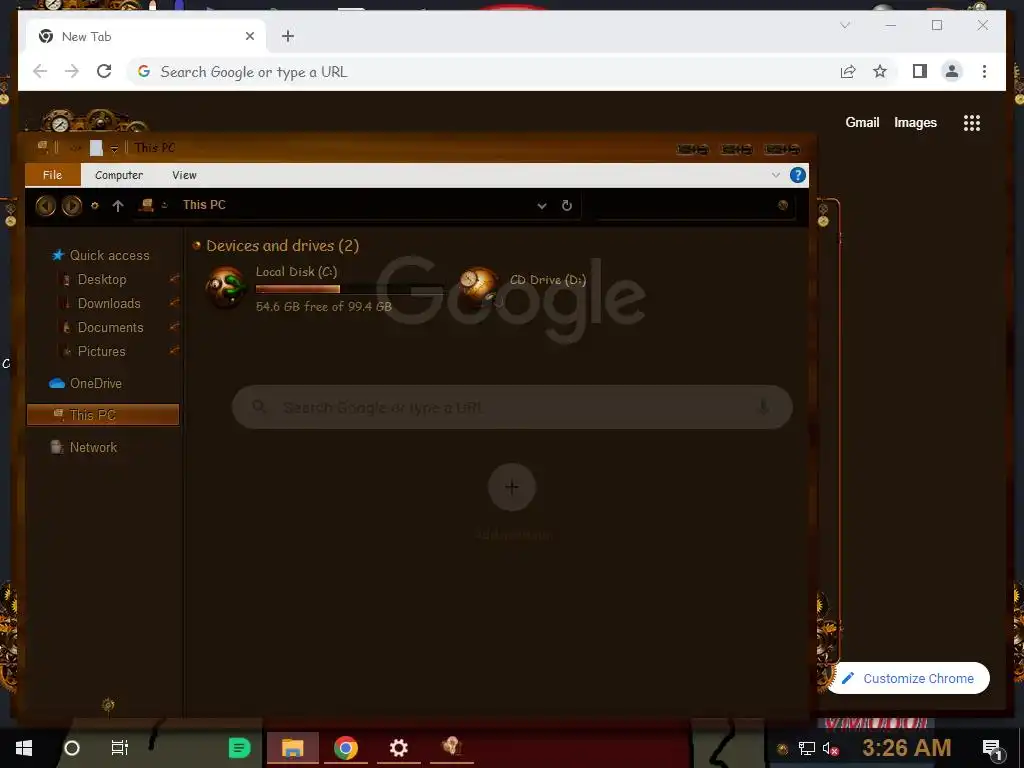Viewport: 1024px width, 768px height.
Task: Open the View ribbon tab
Action: click(184, 175)
